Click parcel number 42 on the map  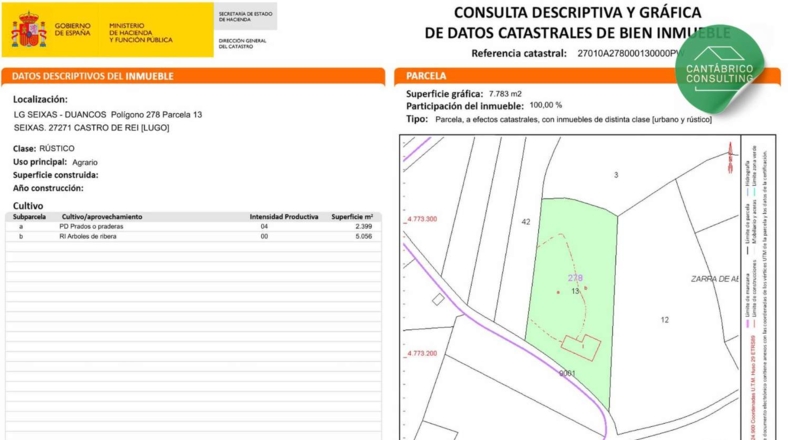point(526,222)
